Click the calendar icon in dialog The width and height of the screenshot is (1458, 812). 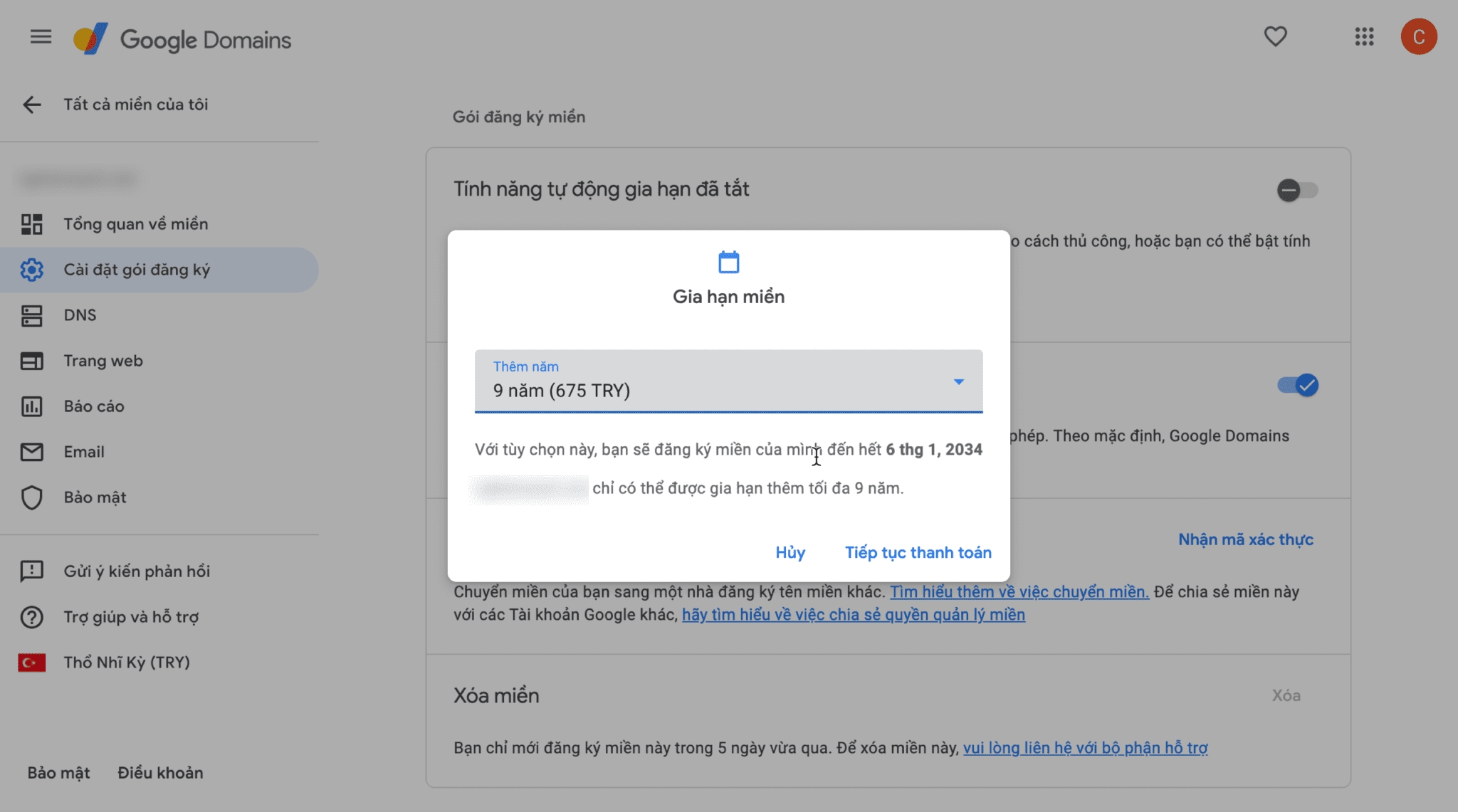(728, 262)
